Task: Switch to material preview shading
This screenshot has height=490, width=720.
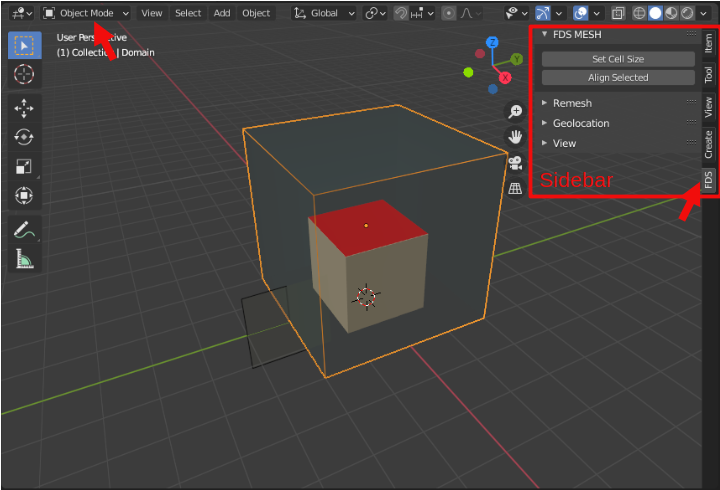Action: pyautogui.click(x=671, y=13)
